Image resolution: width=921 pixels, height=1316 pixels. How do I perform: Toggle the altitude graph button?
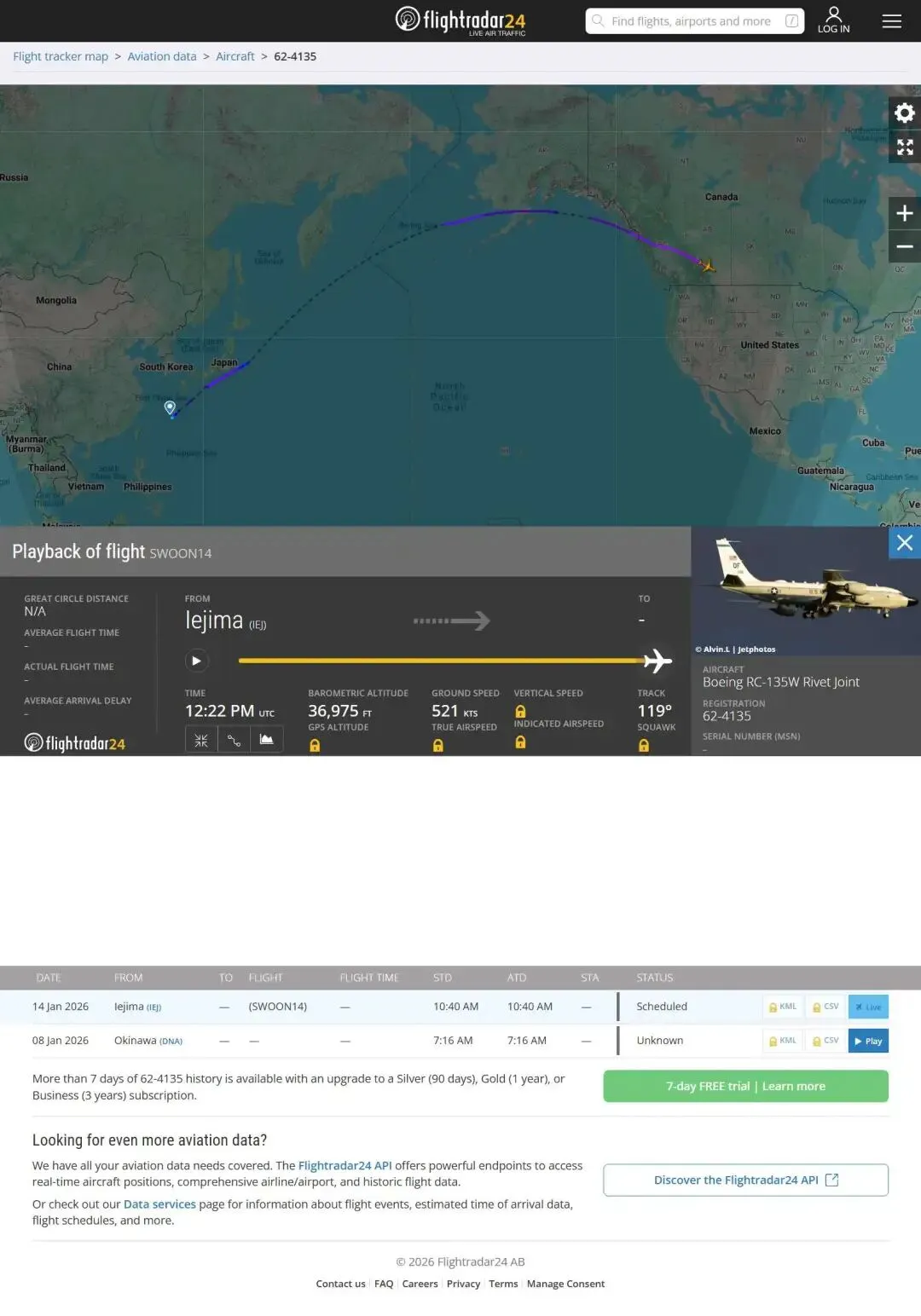coord(266,740)
